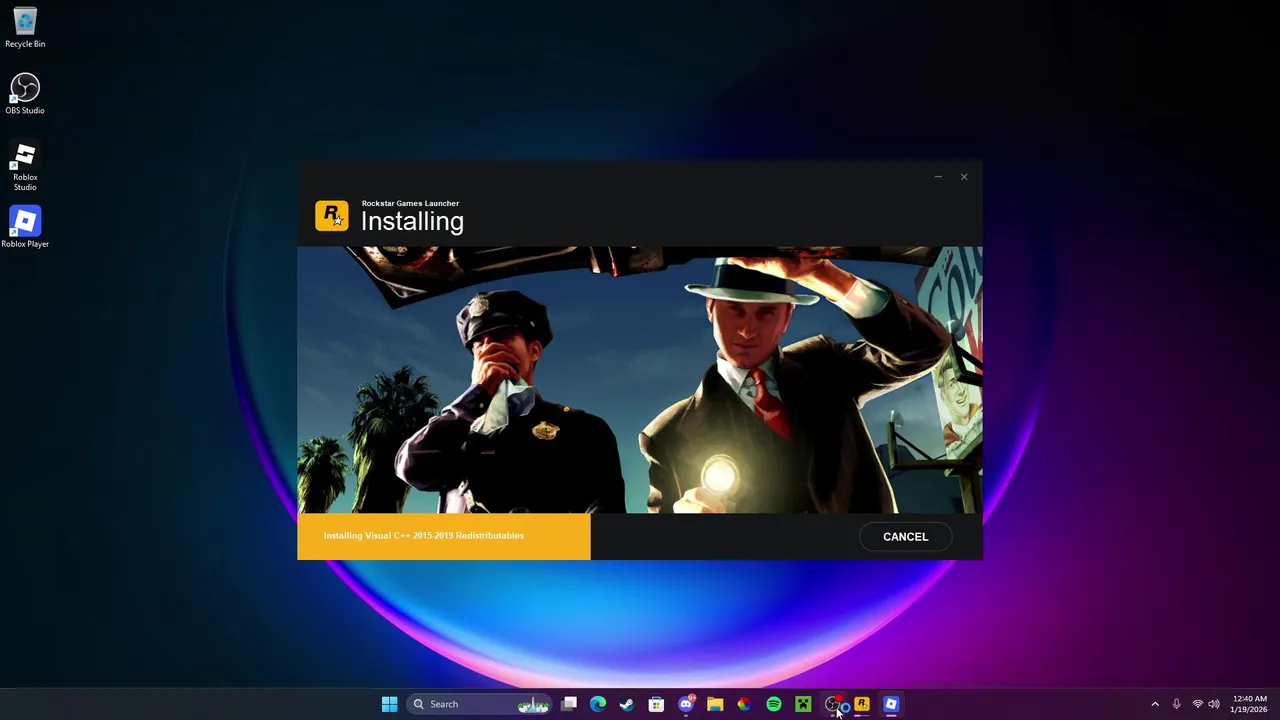Viewport: 1280px width, 720px height.
Task: Open the Windows Start menu
Action: tap(389, 704)
